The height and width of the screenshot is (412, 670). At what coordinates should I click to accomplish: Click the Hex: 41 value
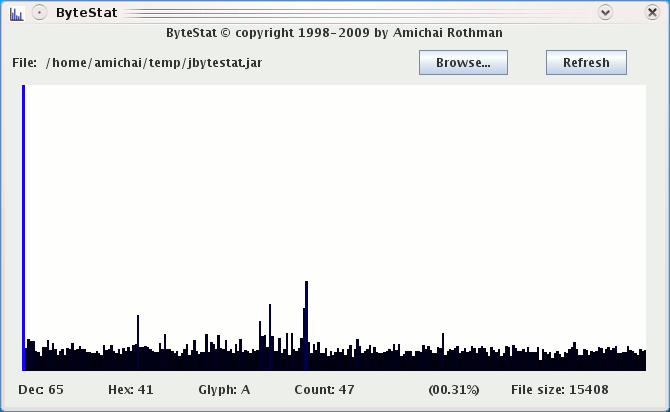tap(131, 390)
